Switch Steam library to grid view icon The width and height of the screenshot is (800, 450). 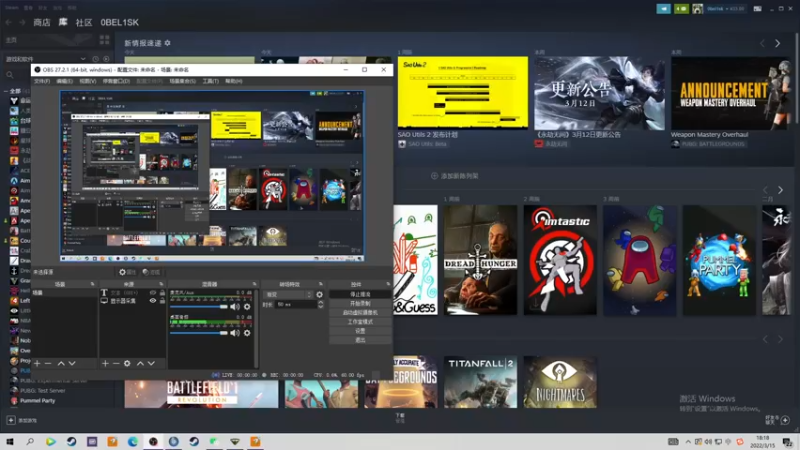pyautogui.click(x=105, y=39)
